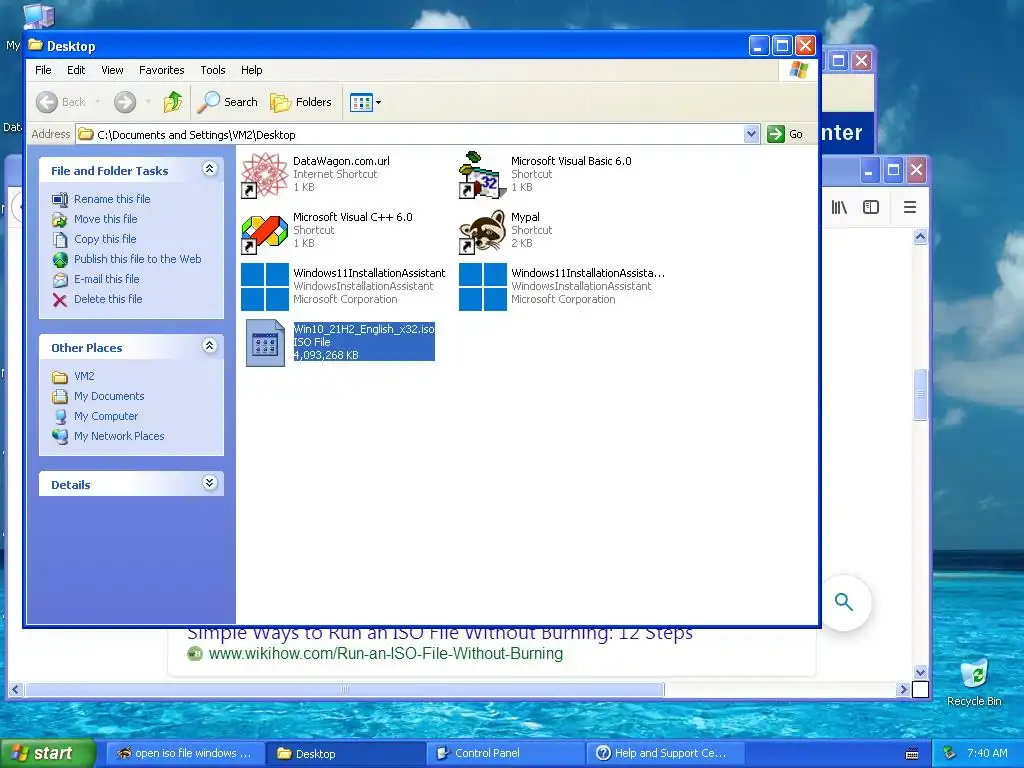Image resolution: width=1024 pixels, height=768 pixels.
Task: Open the File menu
Action: (x=43, y=70)
